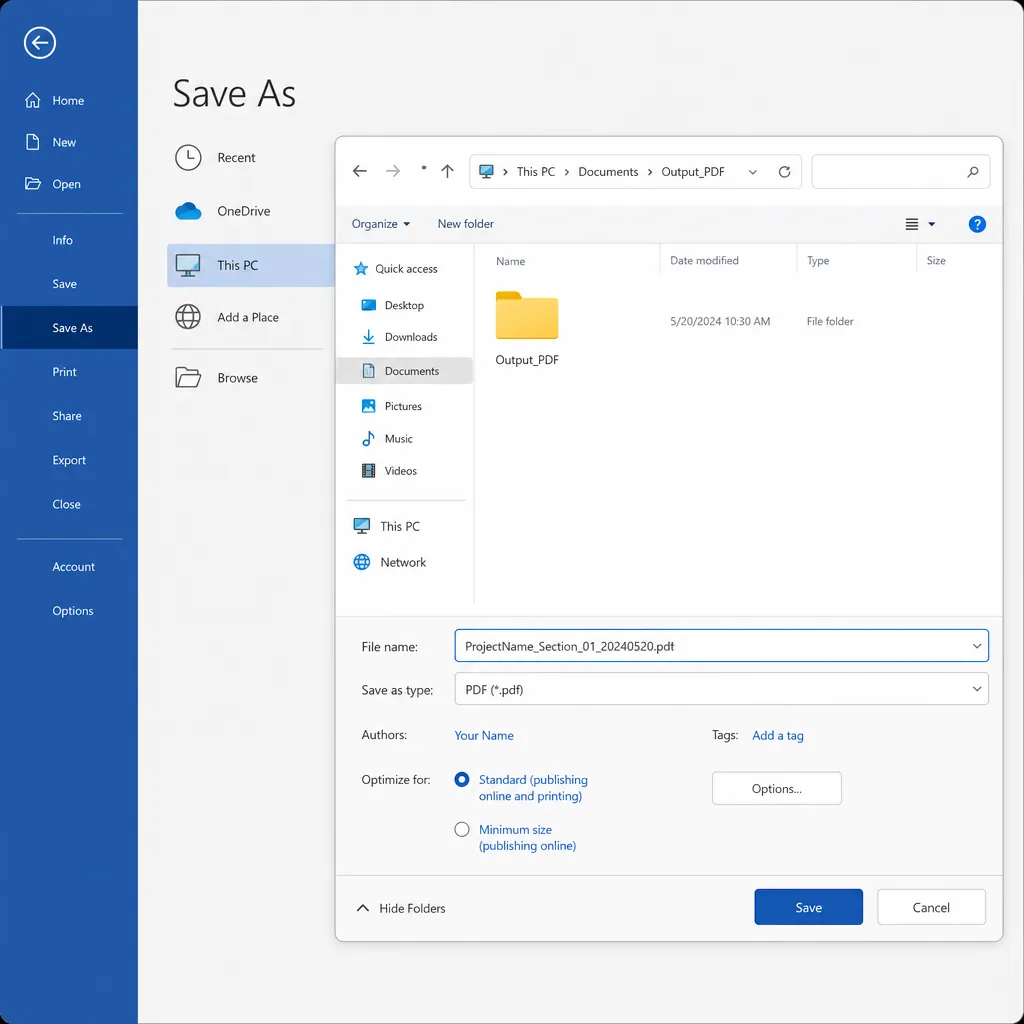Click the Downloads arrow icon
The width and height of the screenshot is (1024, 1024).
click(x=368, y=336)
